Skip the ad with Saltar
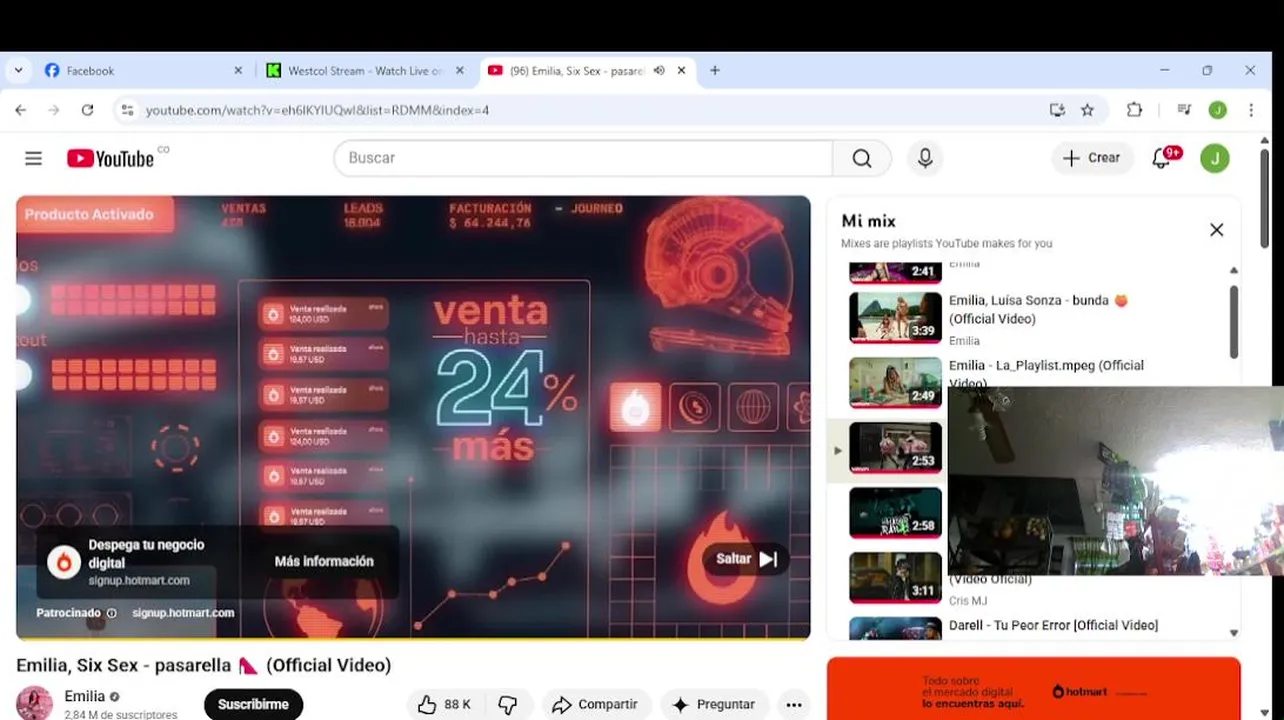 pyautogui.click(x=746, y=559)
